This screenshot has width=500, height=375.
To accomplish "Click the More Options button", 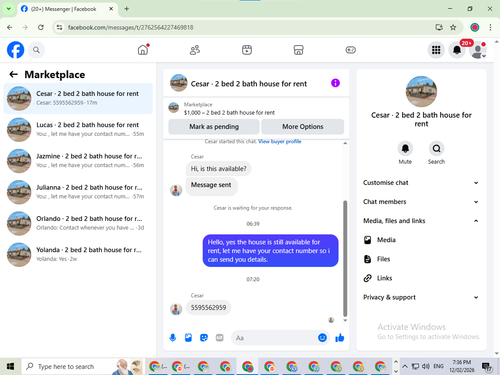I will [303, 127].
